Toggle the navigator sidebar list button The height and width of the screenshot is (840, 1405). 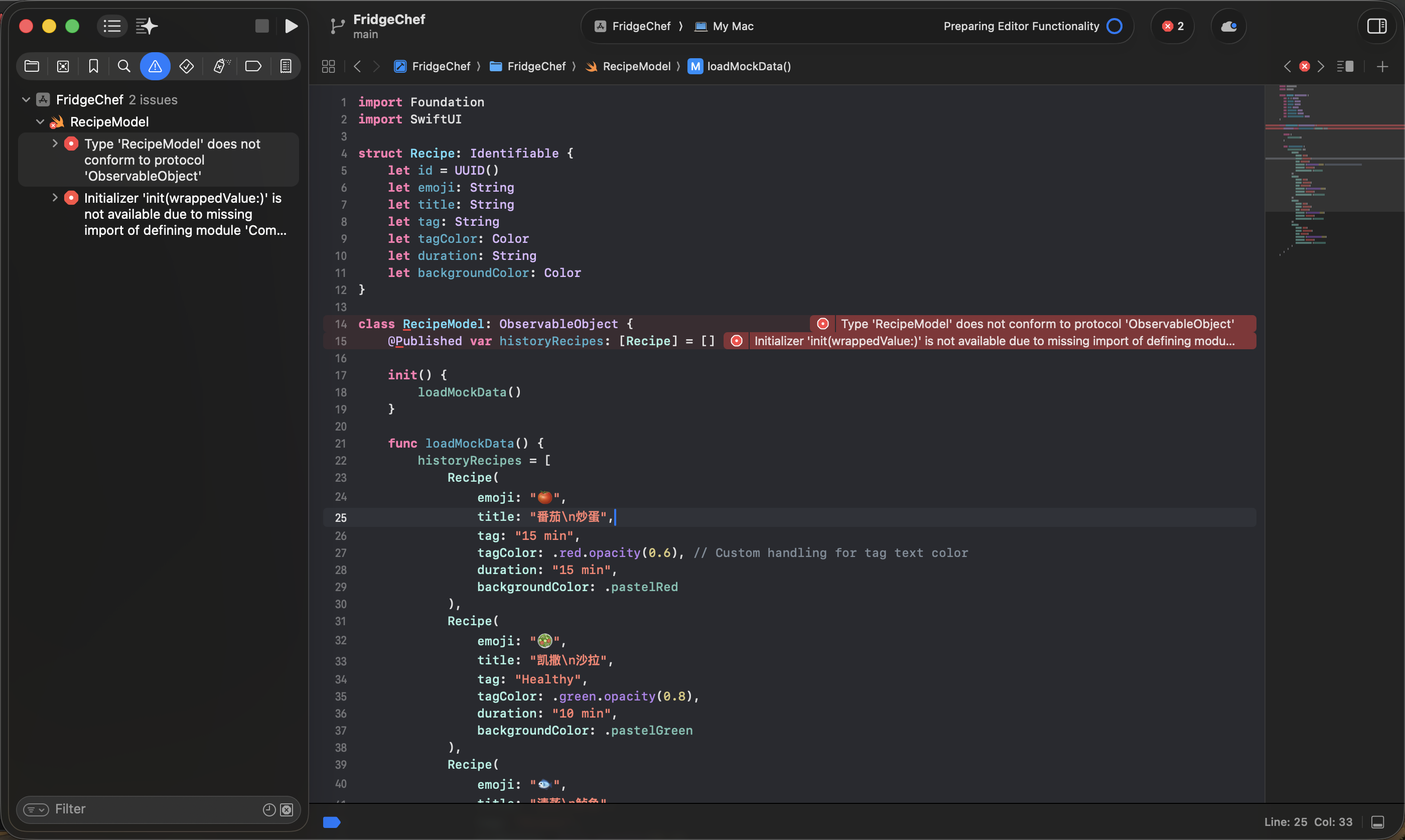click(112, 26)
